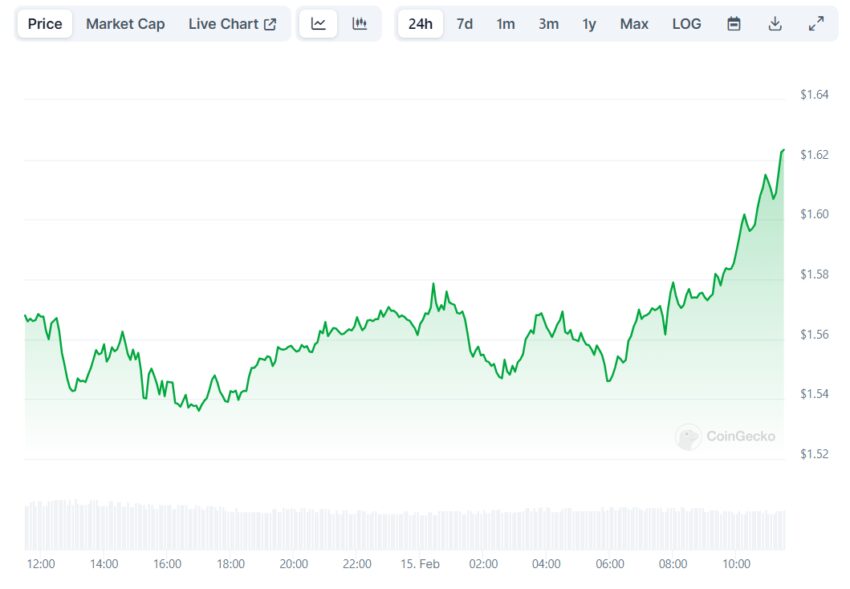Choose the 3m time range
The image size is (850, 589).
tap(548, 24)
